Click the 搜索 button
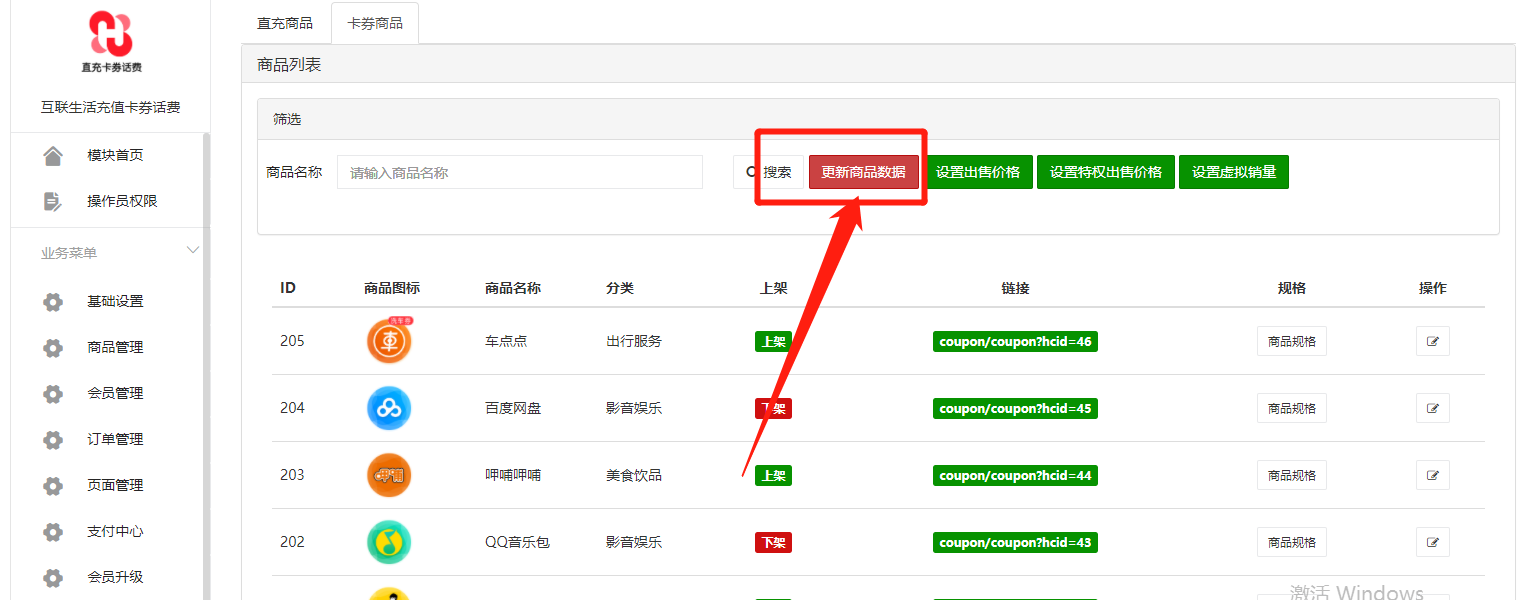This screenshot has width=1530, height=600. point(768,172)
